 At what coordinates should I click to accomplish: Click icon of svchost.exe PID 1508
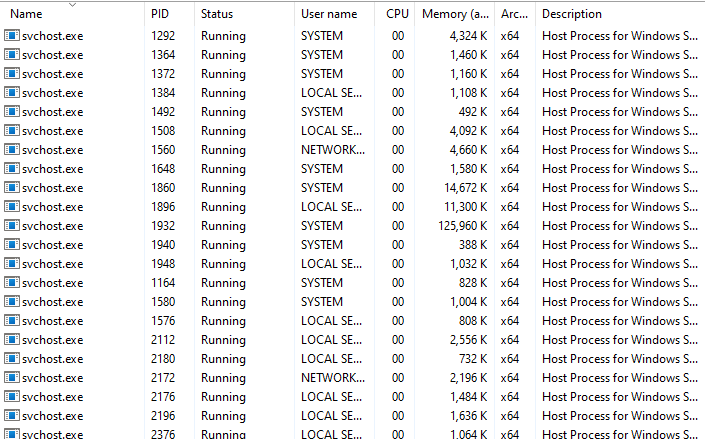coord(12,130)
